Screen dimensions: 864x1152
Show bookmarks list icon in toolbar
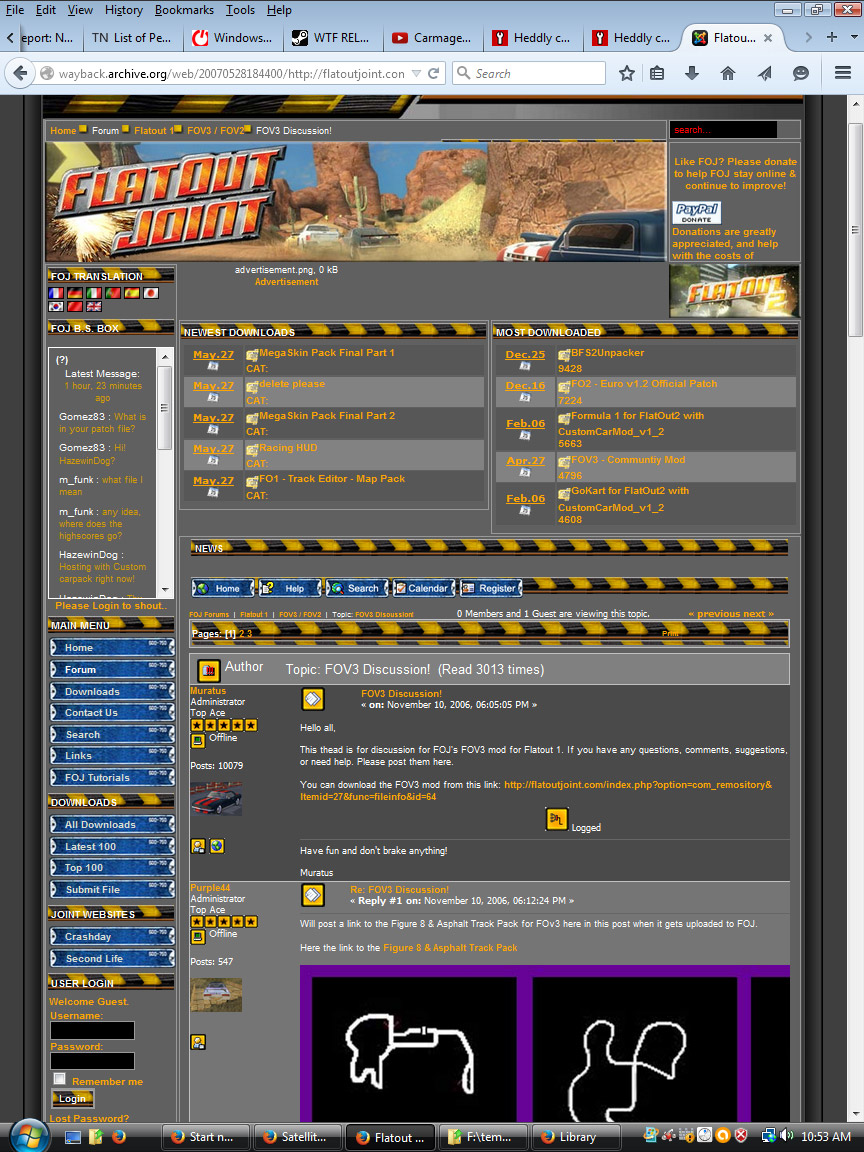click(658, 73)
